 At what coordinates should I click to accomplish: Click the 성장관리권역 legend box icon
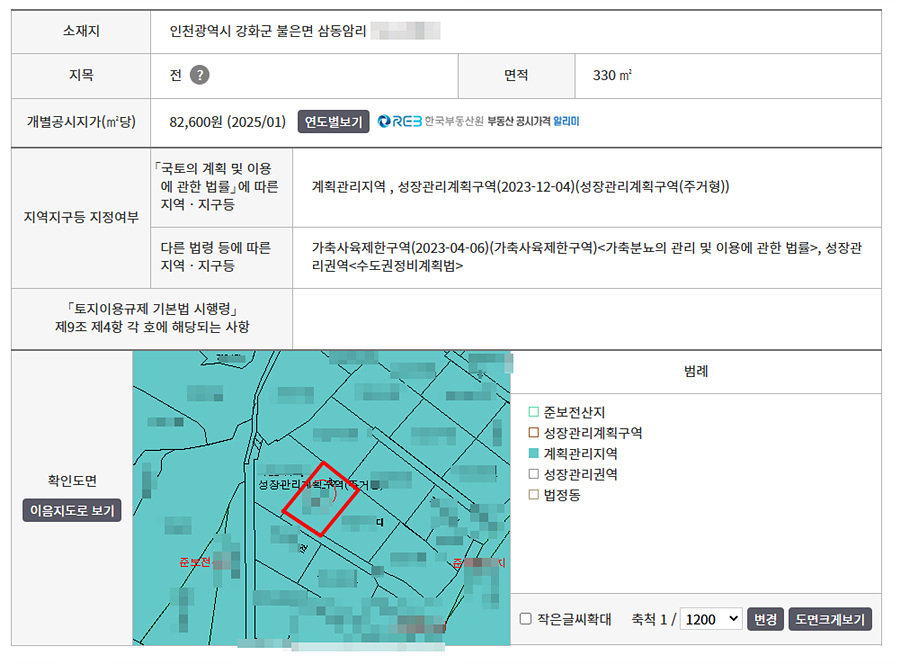pyautogui.click(x=533, y=474)
